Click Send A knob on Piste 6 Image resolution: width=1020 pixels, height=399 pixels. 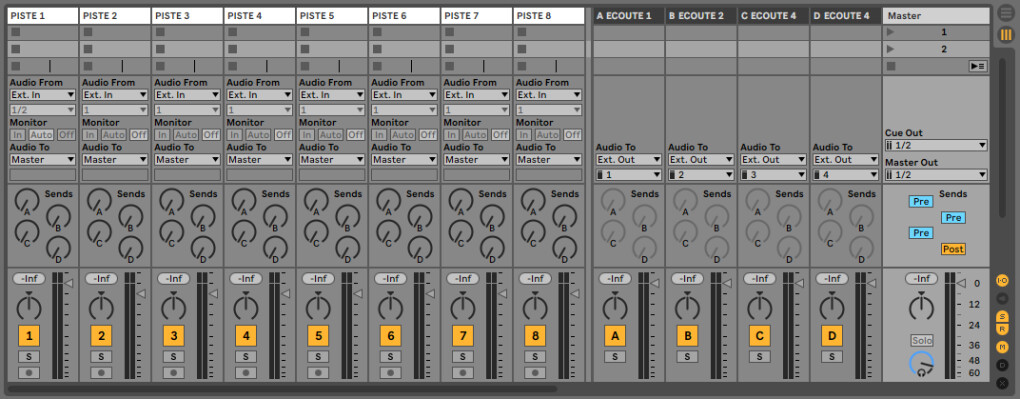tap(388, 201)
